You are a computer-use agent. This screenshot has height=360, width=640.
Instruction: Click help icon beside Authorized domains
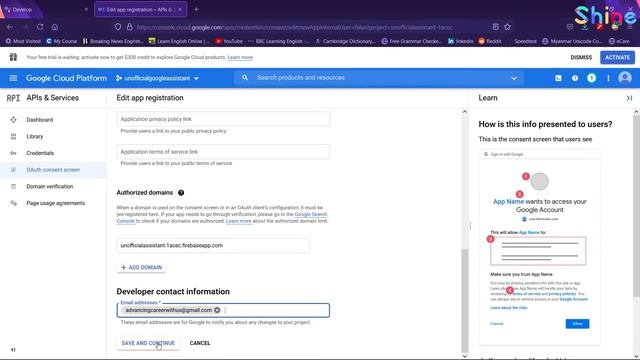[181, 193]
